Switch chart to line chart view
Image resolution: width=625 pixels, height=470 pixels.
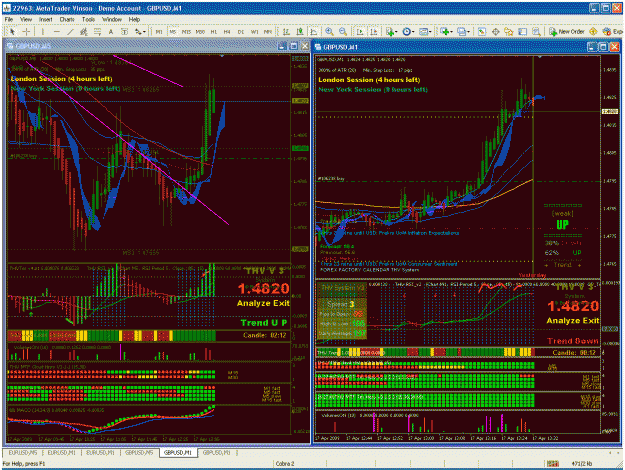[314, 31]
